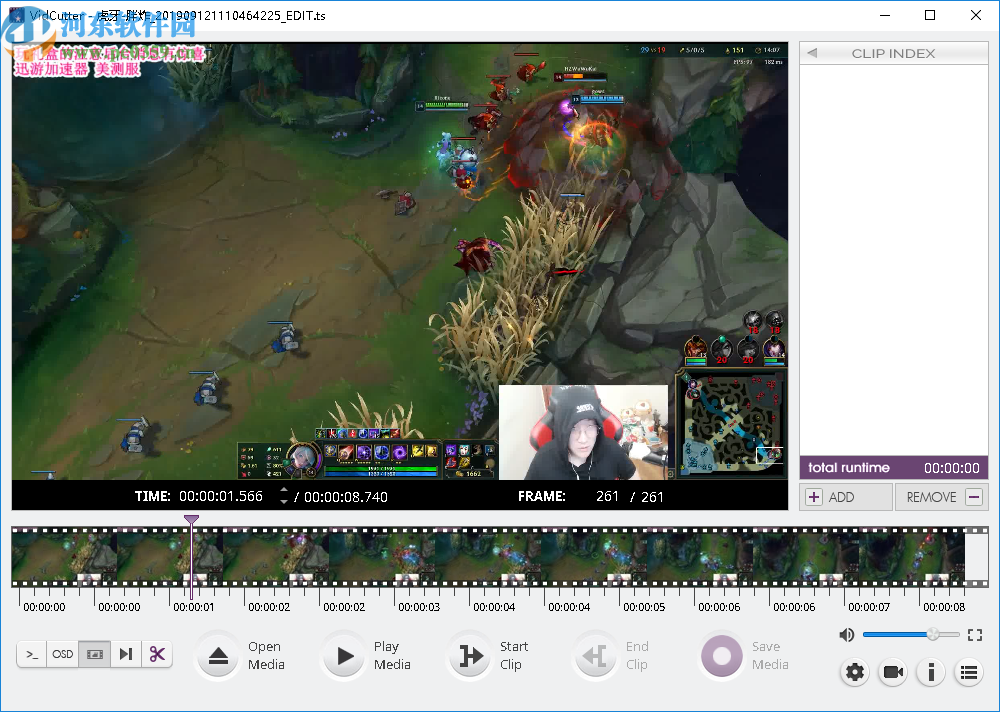The image size is (1000, 712).
Task: Mute audio via speaker icon
Action: click(846, 635)
